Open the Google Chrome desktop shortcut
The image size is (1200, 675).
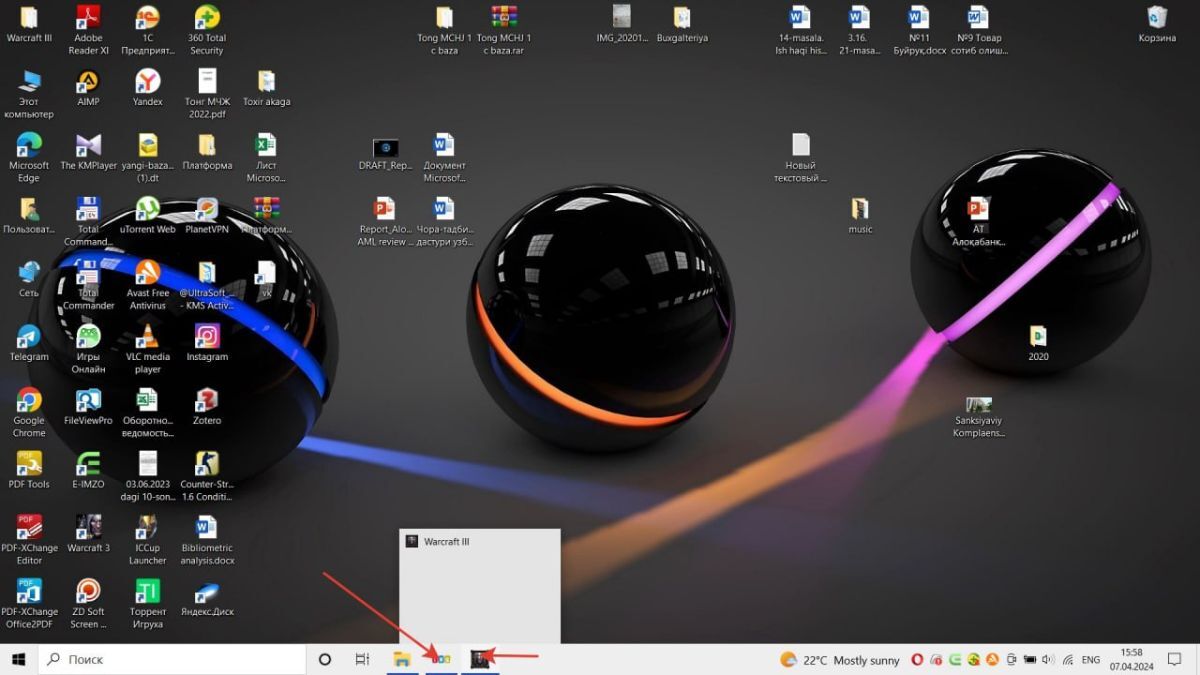tap(29, 402)
